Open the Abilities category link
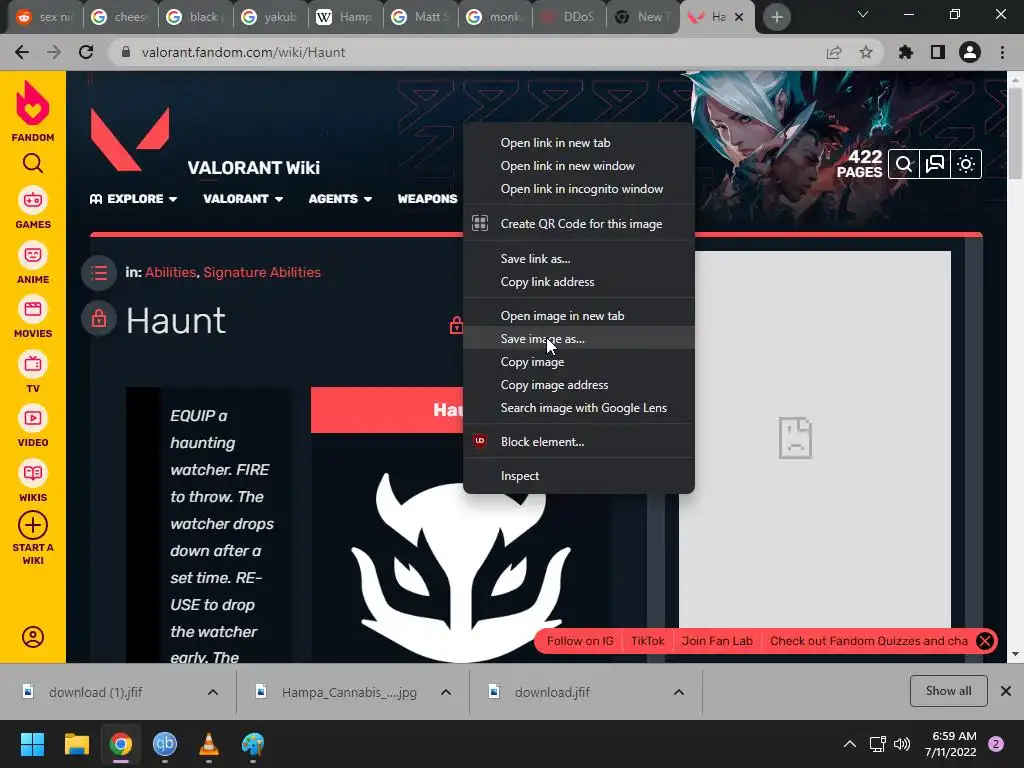The height and width of the screenshot is (768, 1024). 170,272
